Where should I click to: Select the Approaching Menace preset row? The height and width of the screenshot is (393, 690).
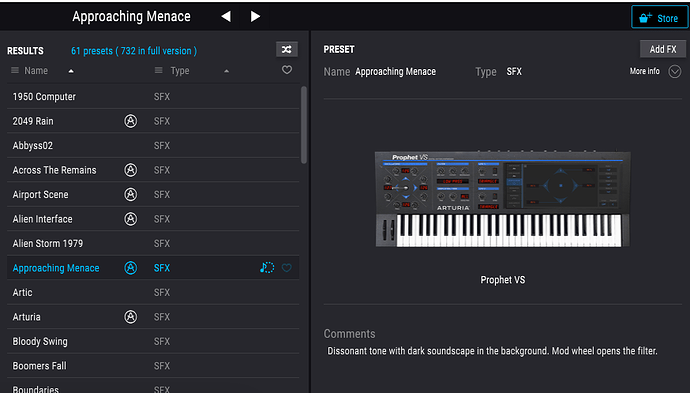[153, 268]
